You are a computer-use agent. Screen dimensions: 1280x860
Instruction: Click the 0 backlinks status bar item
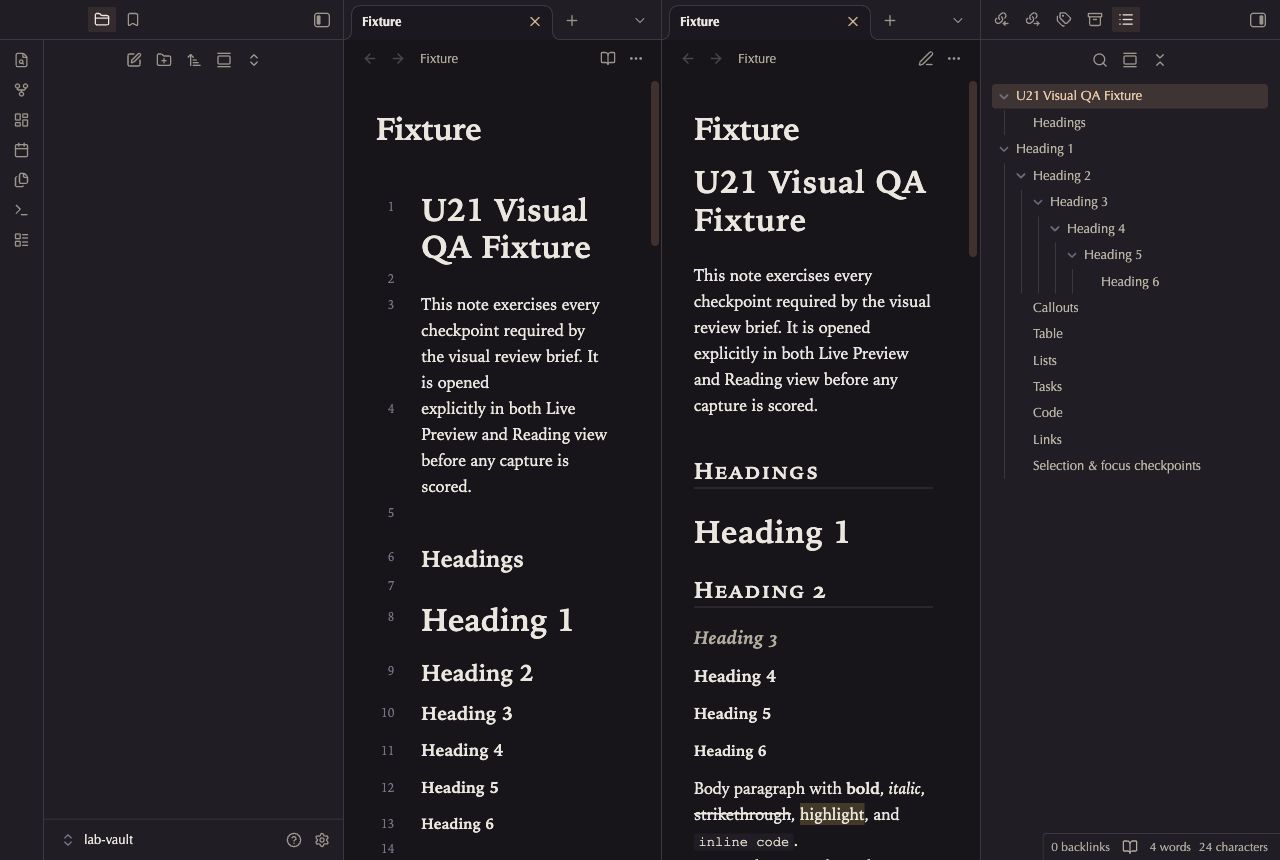click(1080, 847)
